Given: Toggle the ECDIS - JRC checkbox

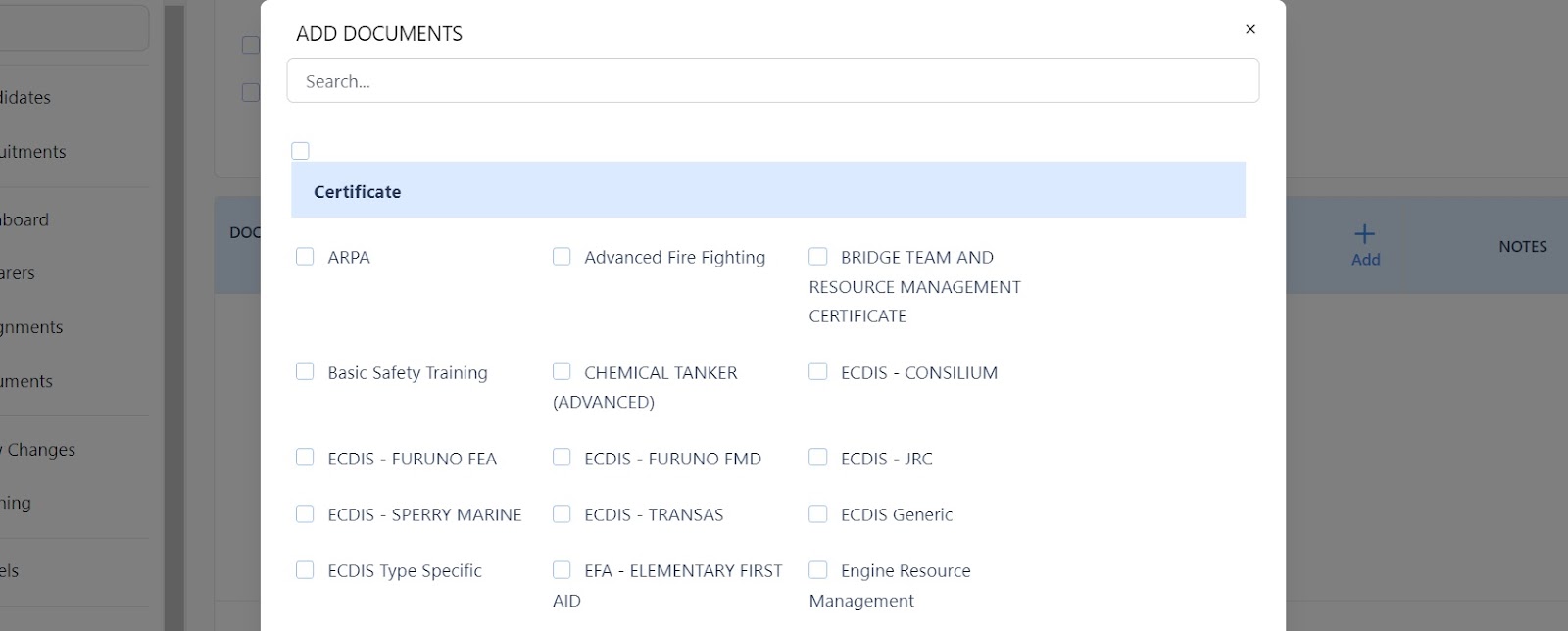Looking at the screenshot, I should pyautogui.click(x=818, y=458).
